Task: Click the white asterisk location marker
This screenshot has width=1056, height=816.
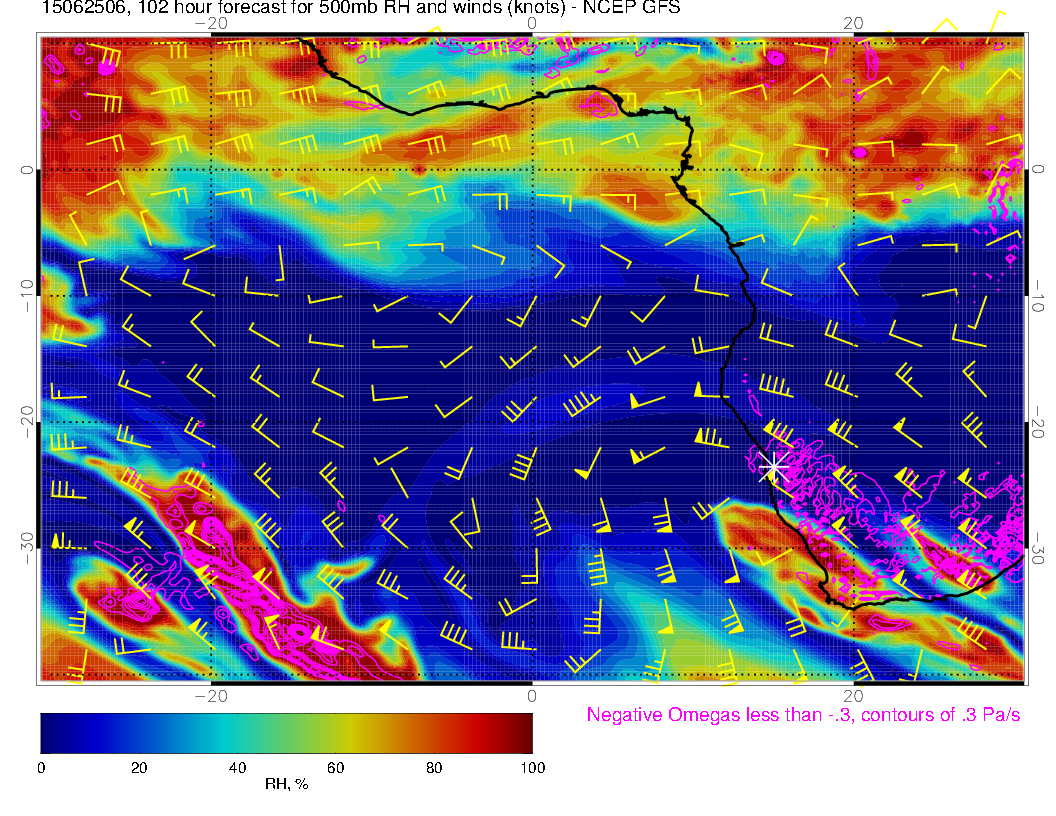Action: [774, 467]
